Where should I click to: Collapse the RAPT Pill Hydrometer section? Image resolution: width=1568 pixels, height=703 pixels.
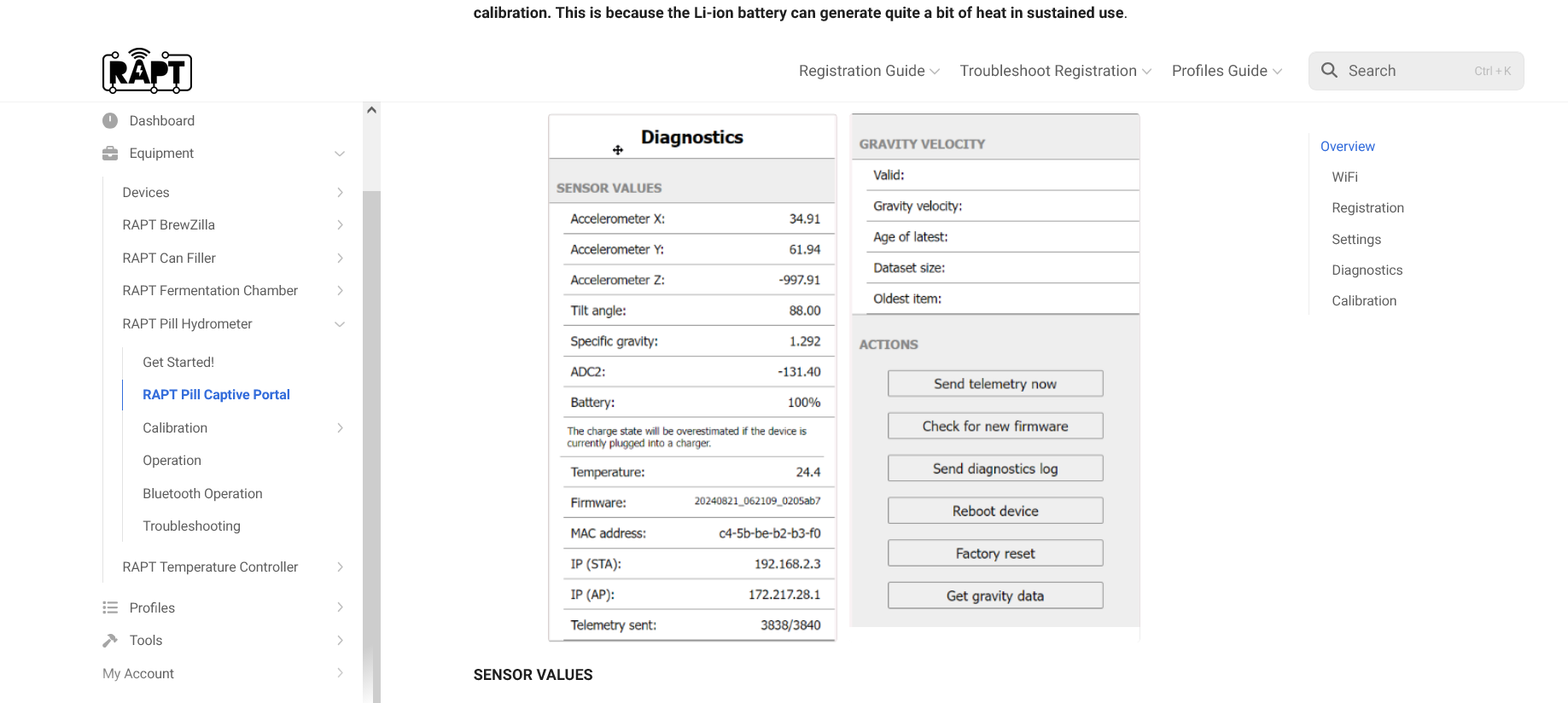click(x=340, y=324)
